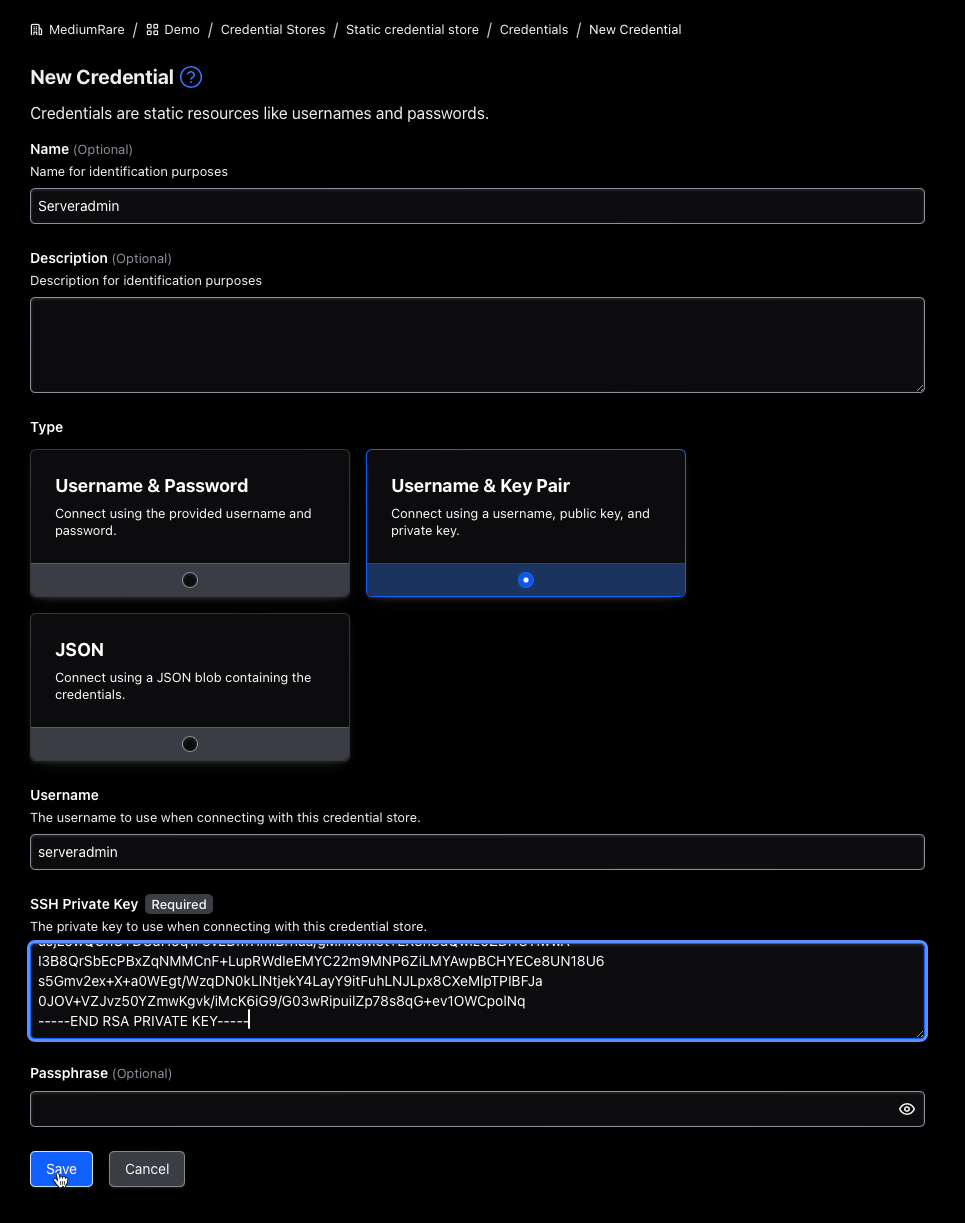Choose the JSON credential type radio button
The width and height of the screenshot is (965, 1223).
pyautogui.click(x=190, y=744)
